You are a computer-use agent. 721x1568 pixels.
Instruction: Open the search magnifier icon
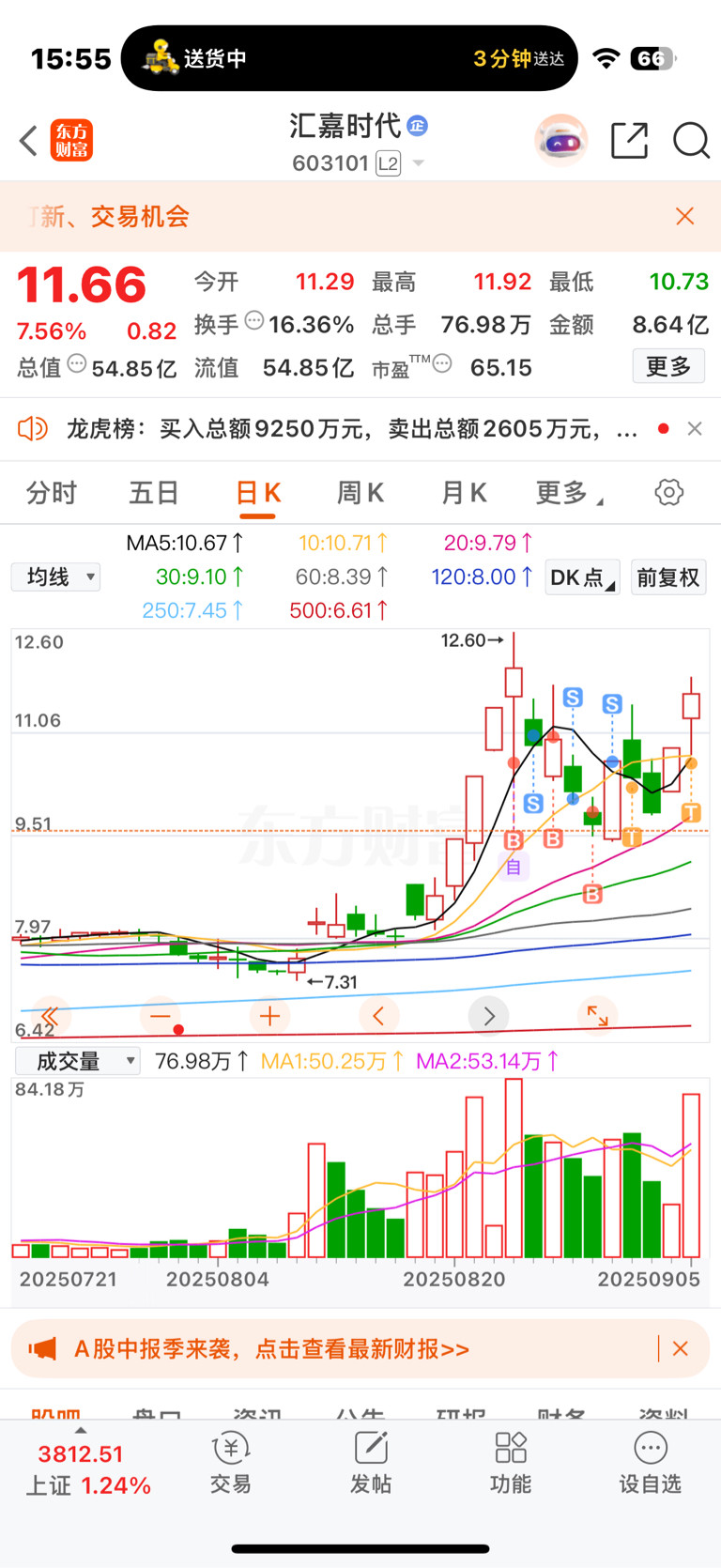pyautogui.click(x=691, y=141)
